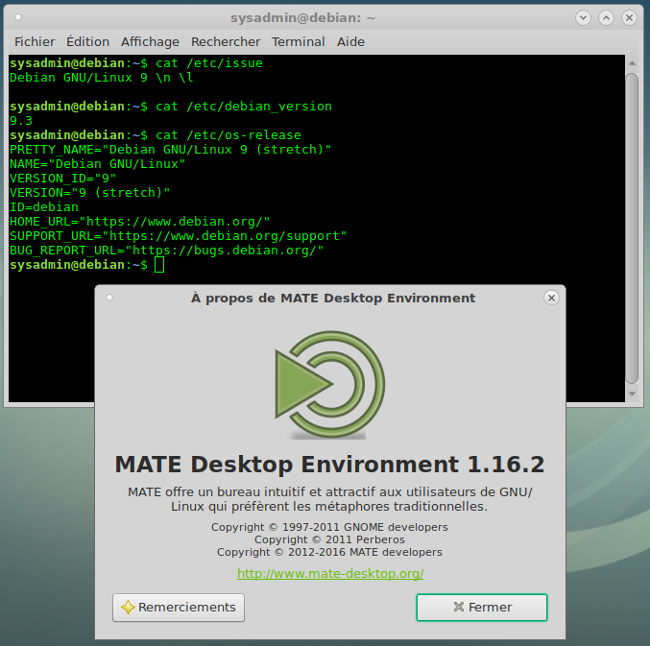Click the 'VERSION="9 (stretch)"' line

pyautogui.click(x=90, y=192)
